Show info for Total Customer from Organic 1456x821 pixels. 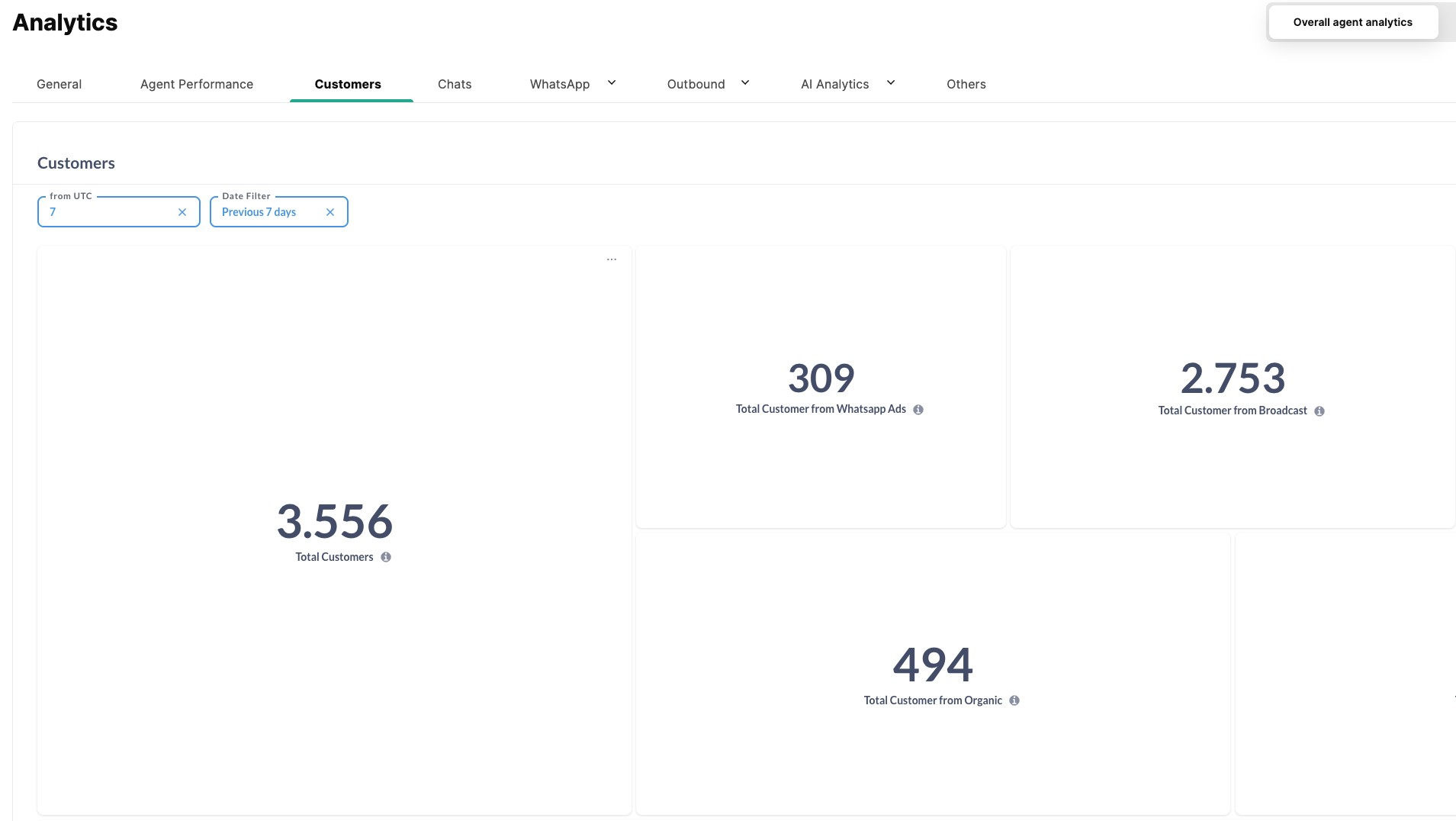pyautogui.click(x=1014, y=700)
